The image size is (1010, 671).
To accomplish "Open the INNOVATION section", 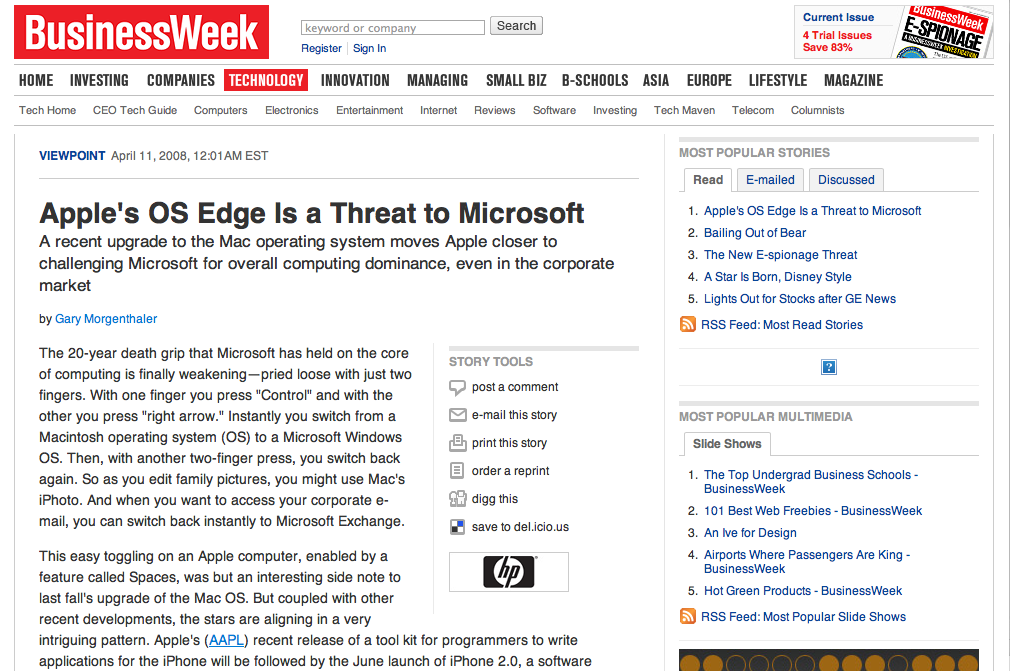I will pyautogui.click(x=356, y=80).
